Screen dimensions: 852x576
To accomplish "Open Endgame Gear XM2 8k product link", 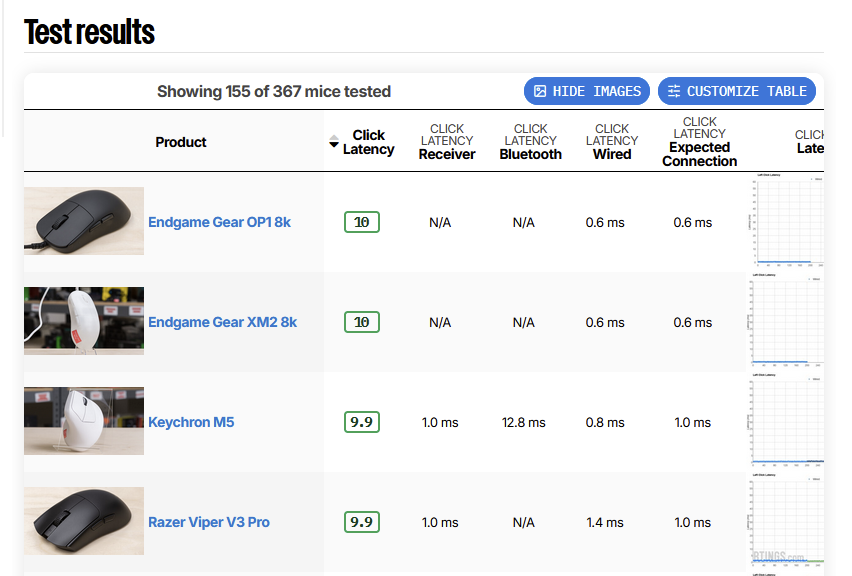I will (222, 322).
